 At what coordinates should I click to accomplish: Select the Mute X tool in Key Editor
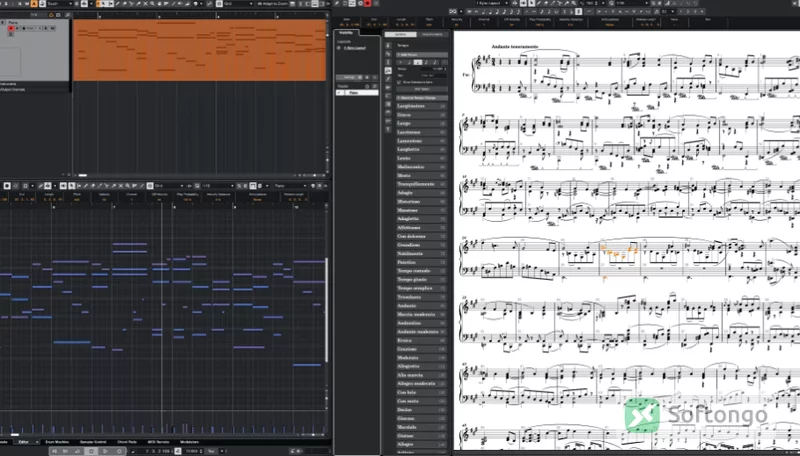[x=120, y=186]
